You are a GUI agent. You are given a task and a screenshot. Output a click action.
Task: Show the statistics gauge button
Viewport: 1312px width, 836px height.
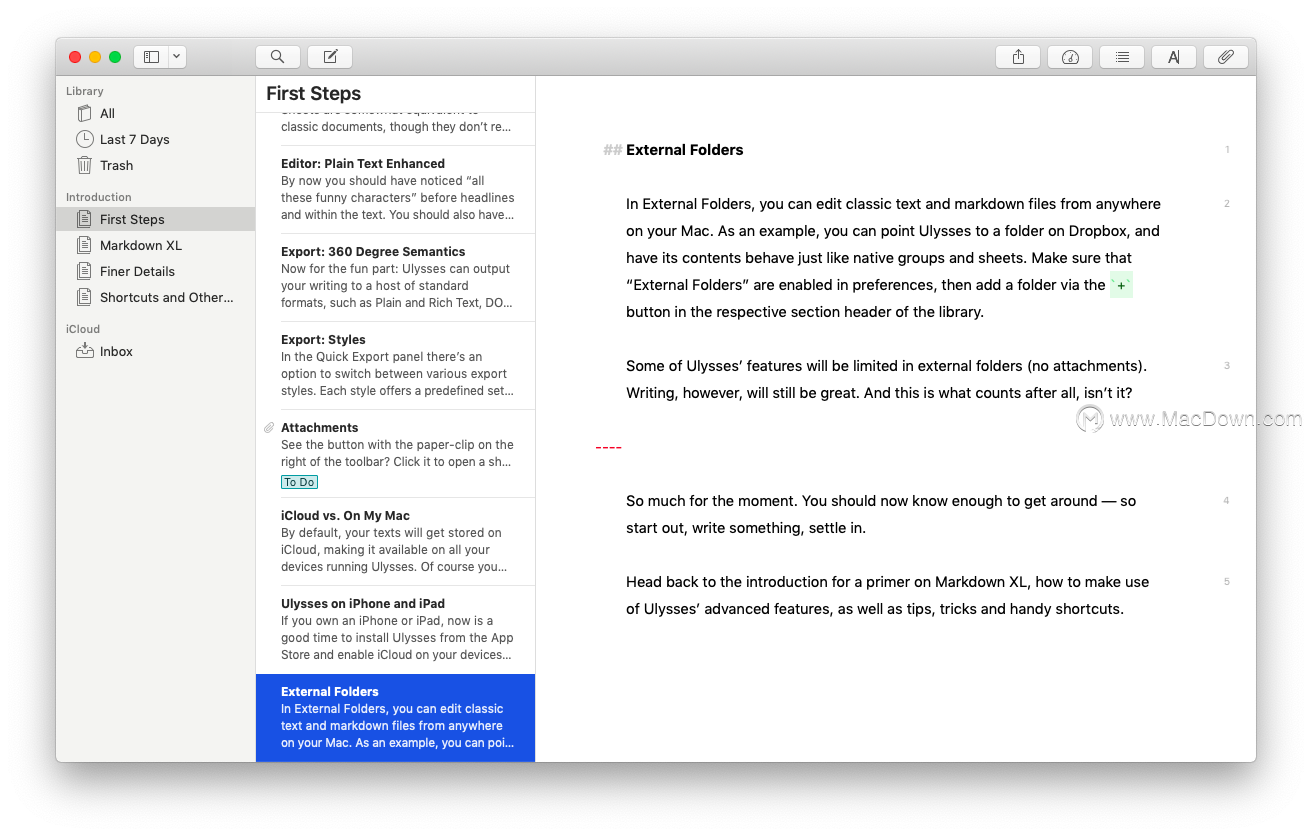pyautogui.click(x=1070, y=57)
